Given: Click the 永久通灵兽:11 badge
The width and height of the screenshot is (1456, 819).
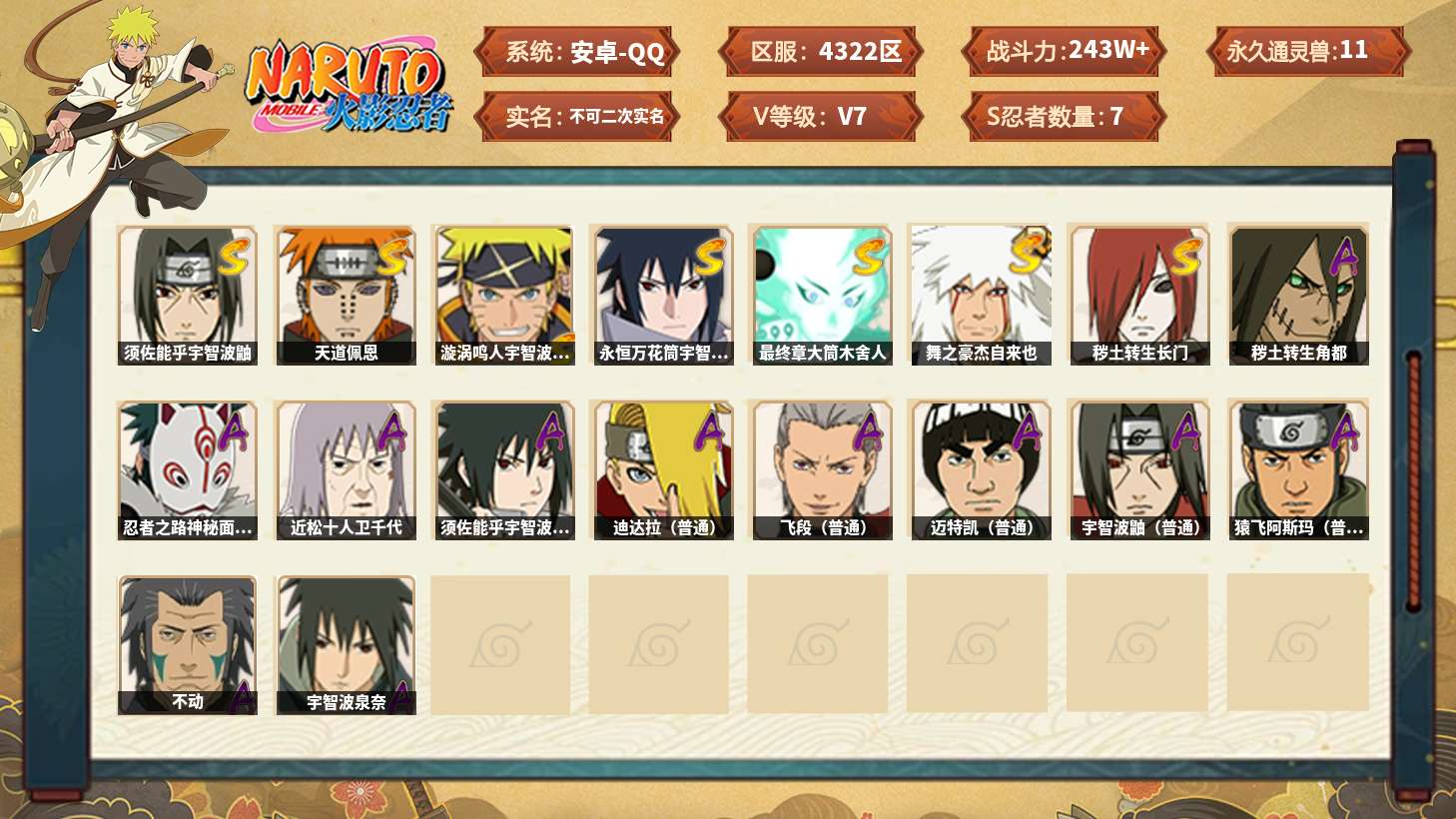Looking at the screenshot, I should click(1307, 51).
